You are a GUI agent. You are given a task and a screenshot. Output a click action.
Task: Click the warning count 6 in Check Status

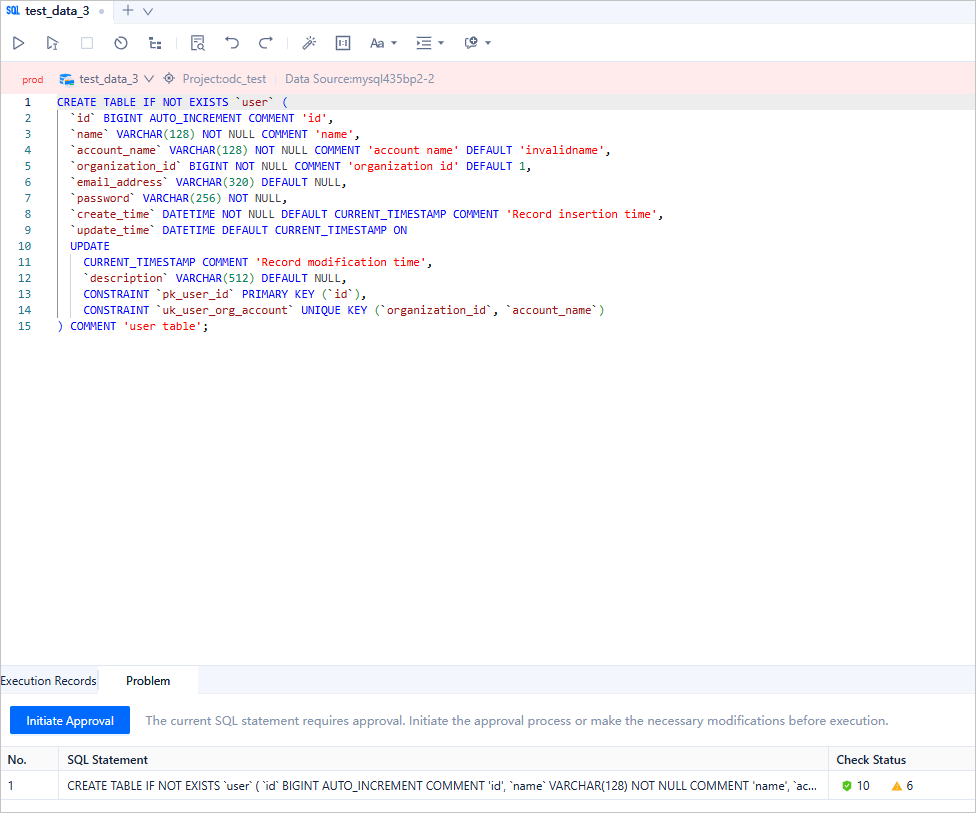903,786
